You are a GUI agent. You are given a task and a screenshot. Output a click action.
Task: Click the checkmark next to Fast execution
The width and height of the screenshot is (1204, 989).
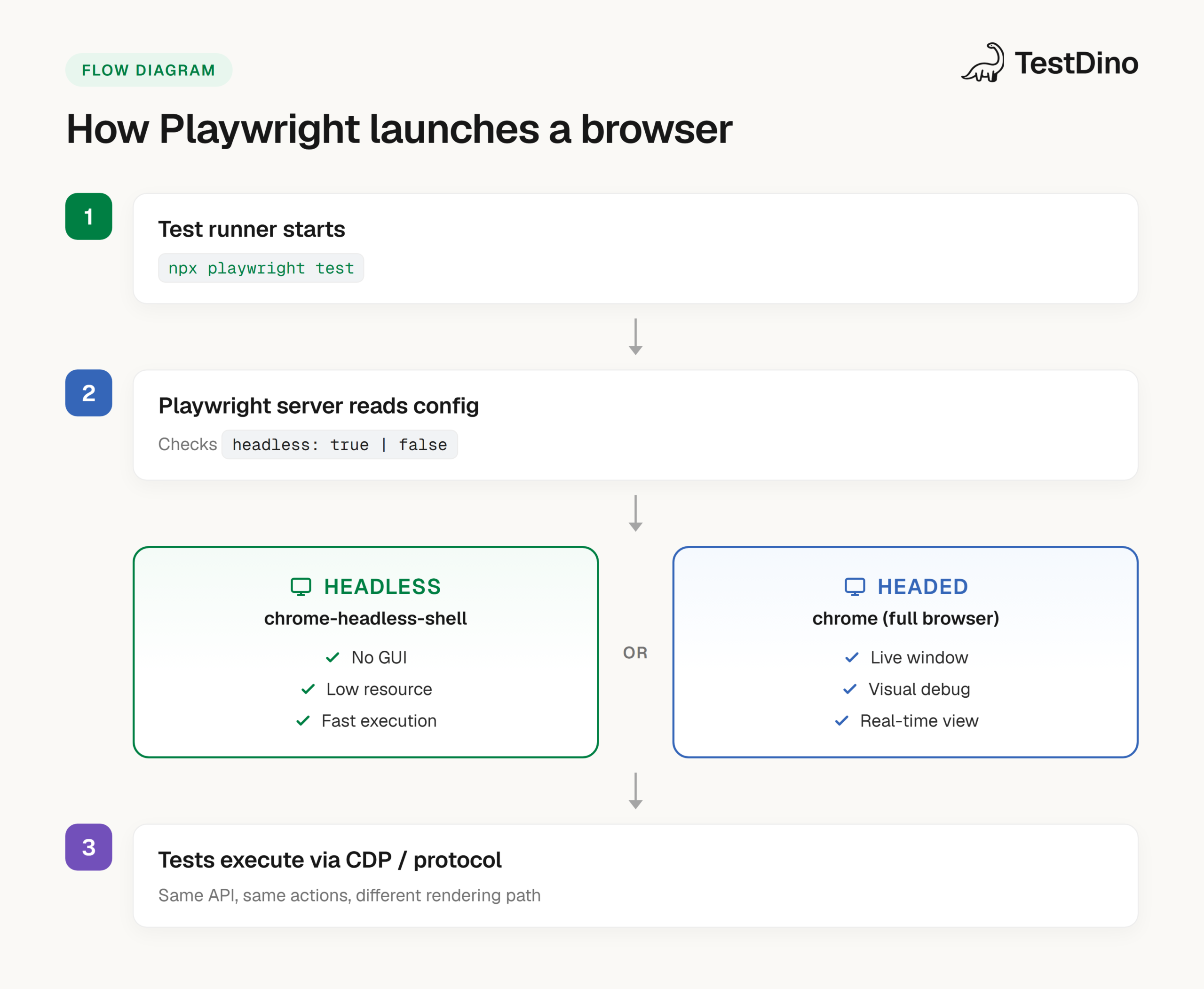tap(303, 721)
